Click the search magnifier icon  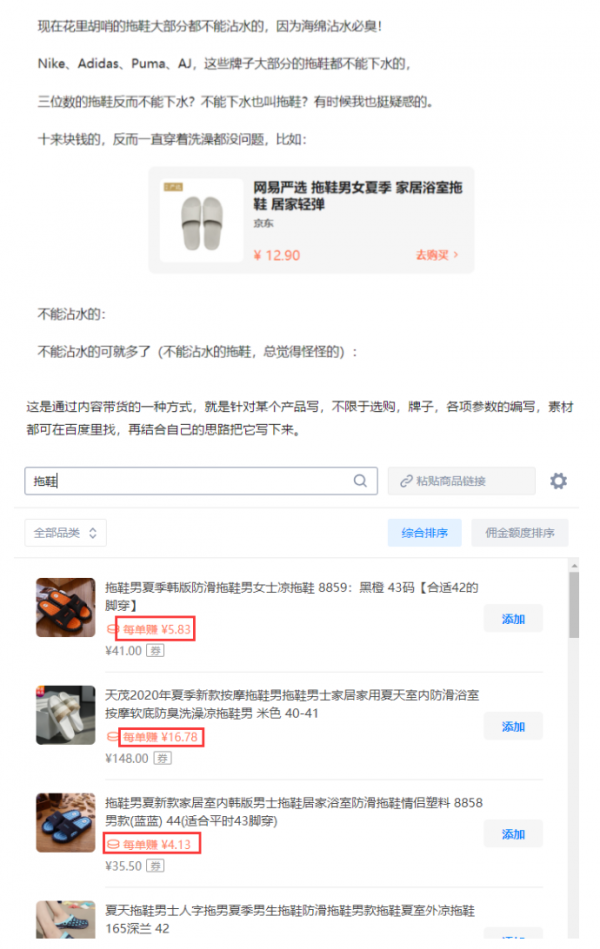tap(360, 481)
